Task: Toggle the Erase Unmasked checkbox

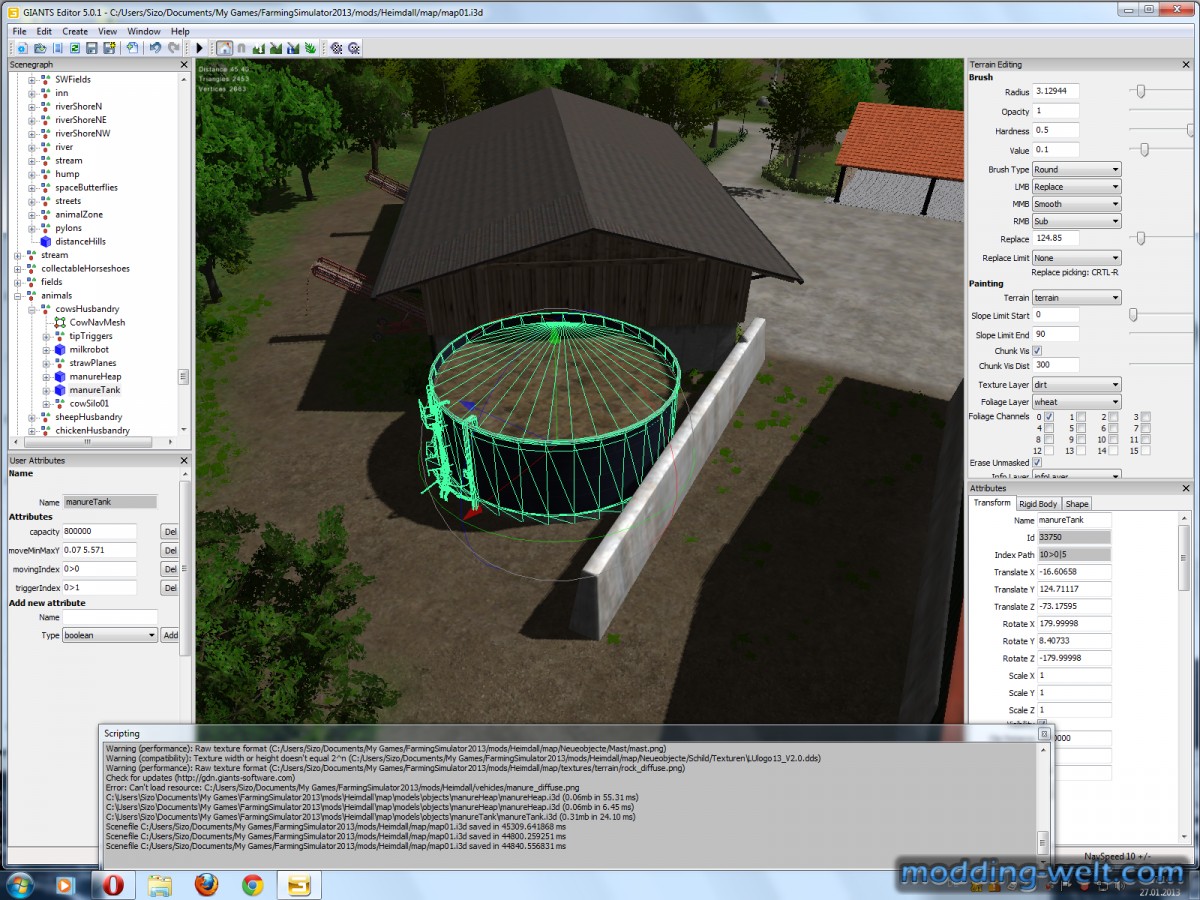Action: point(1037,463)
